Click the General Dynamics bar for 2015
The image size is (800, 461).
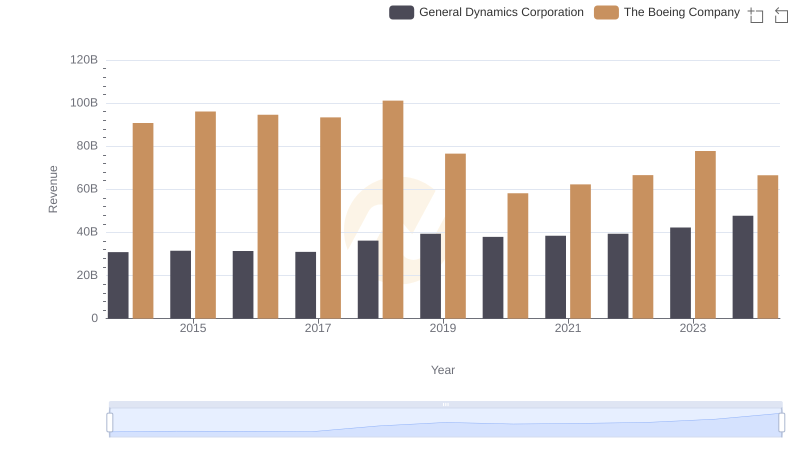(181, 285)
